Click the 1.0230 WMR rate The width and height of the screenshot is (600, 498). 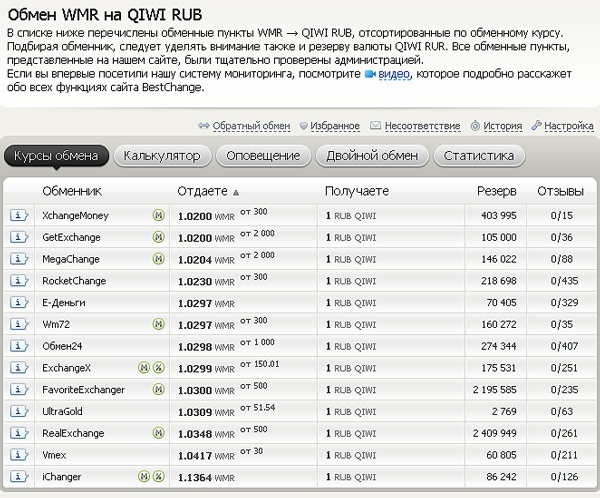tap(206, 282)
